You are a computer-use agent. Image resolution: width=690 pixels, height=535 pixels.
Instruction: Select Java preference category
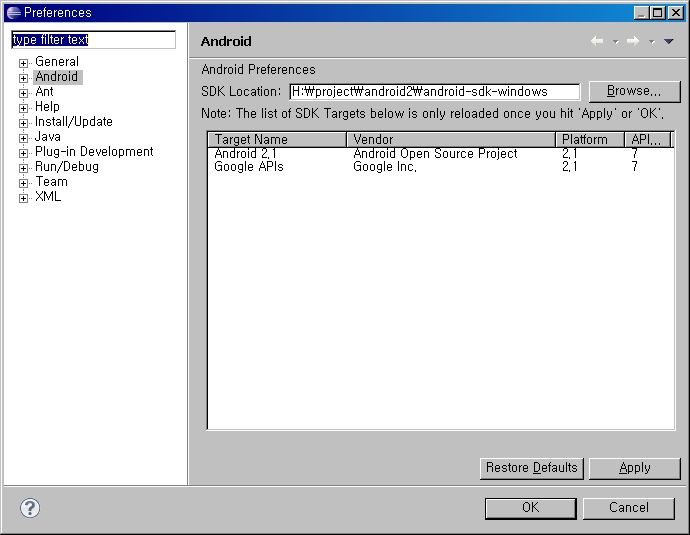click(48, 136)
